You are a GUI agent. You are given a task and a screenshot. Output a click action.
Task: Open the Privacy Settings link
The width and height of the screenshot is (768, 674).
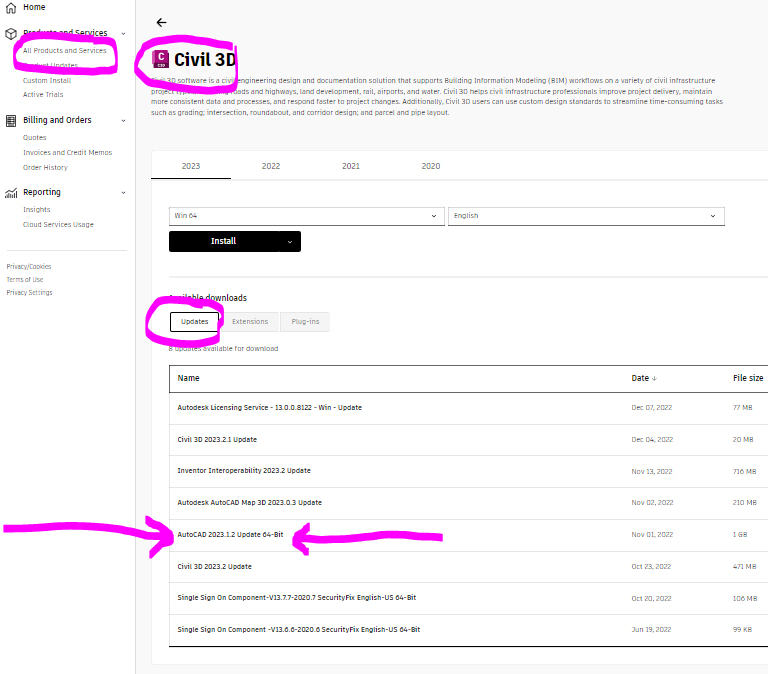29,292
